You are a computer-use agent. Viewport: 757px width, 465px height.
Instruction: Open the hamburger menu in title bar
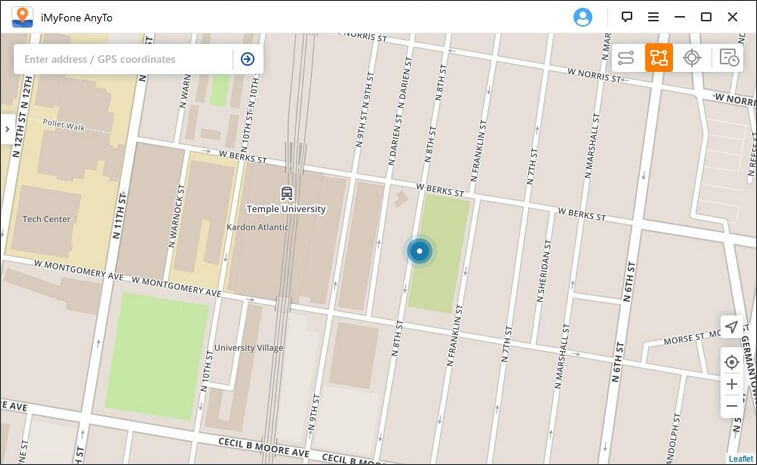tap(653, 17)
